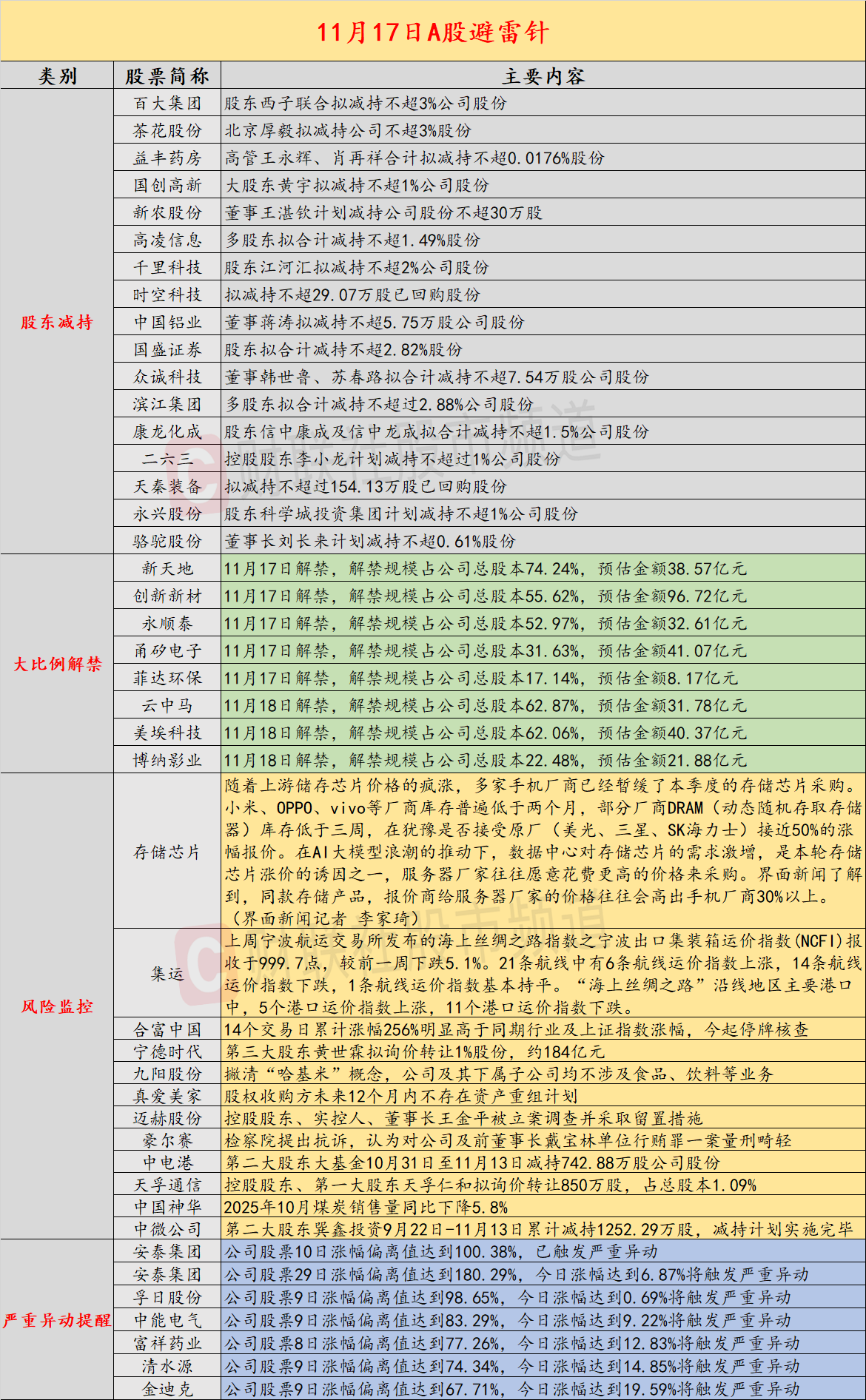Click the 类别 column header

[57, 76]
